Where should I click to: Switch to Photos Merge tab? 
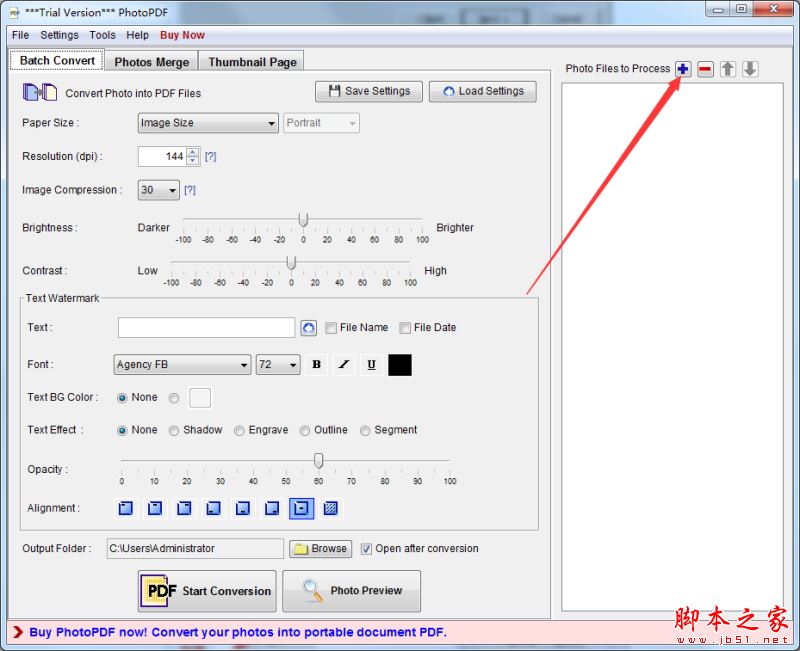[x=152, y=62]
